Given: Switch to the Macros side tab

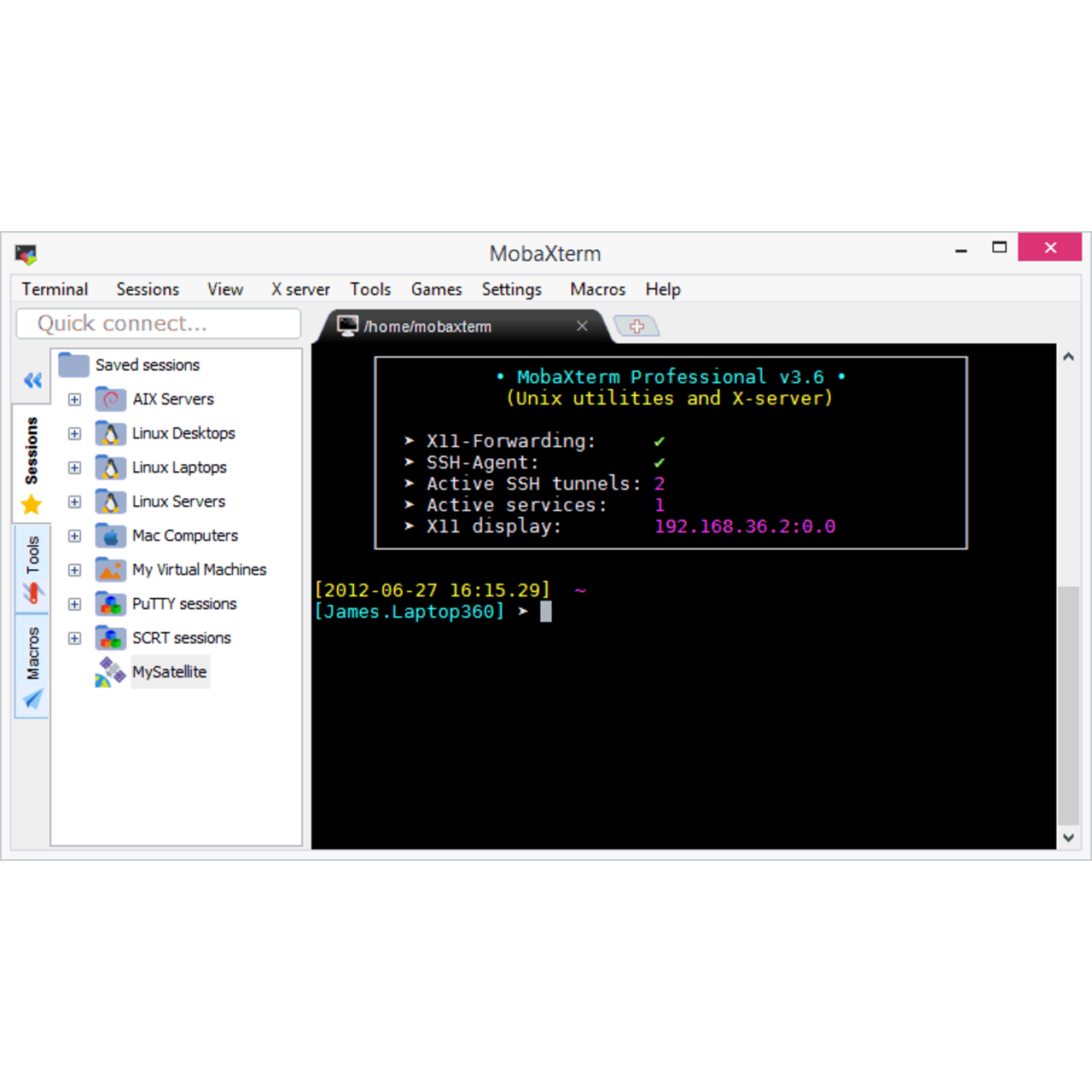Looking at the screenshot, I should 32,667.
